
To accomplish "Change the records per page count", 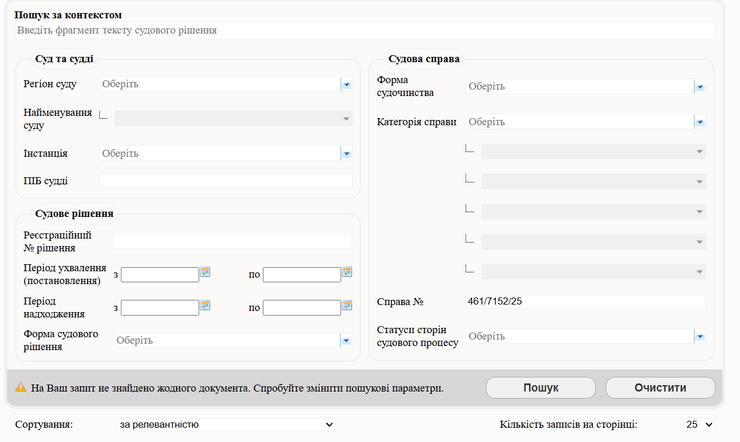I will tap(700, 425).
